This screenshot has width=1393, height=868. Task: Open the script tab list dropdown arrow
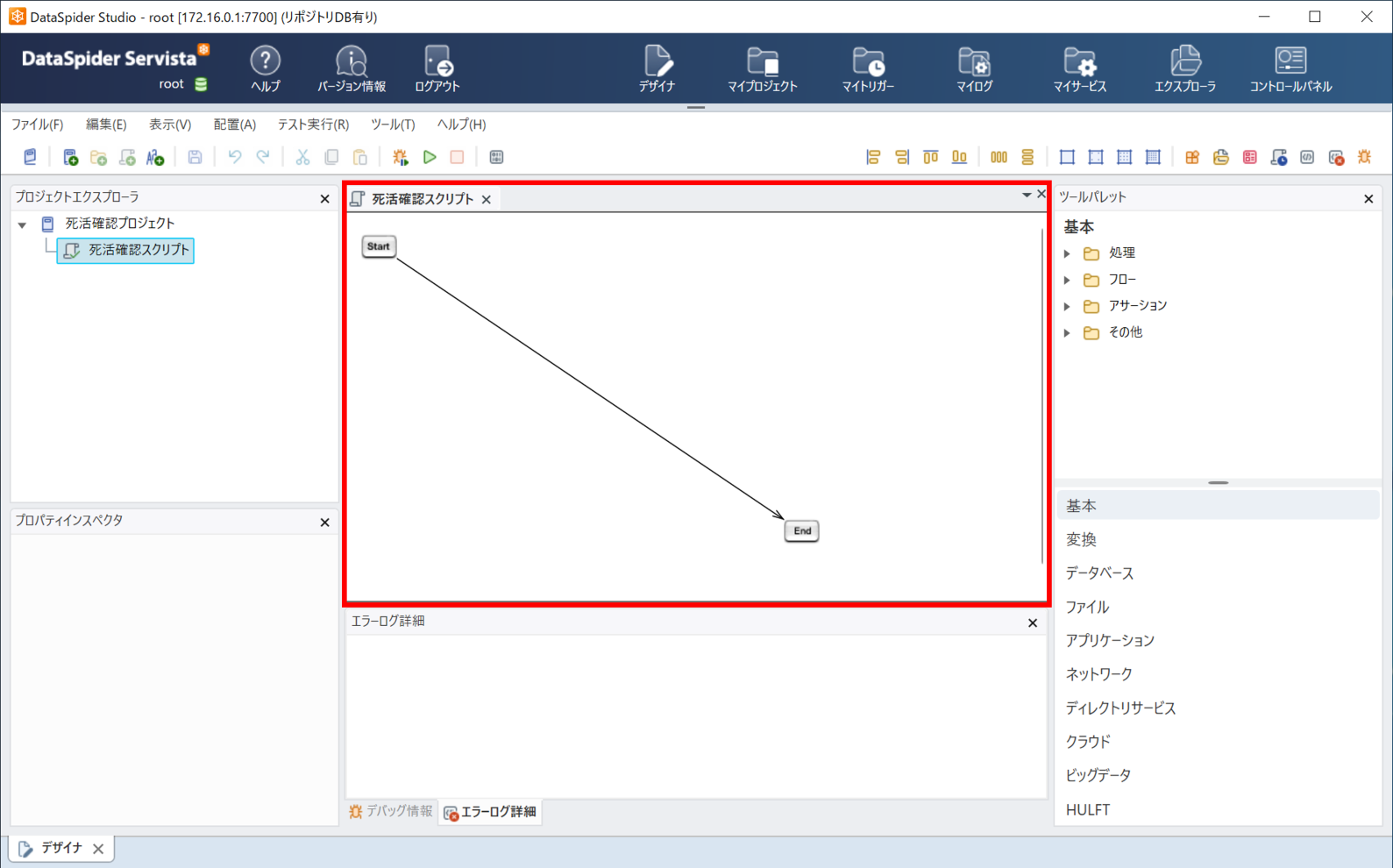(1027, 195)
